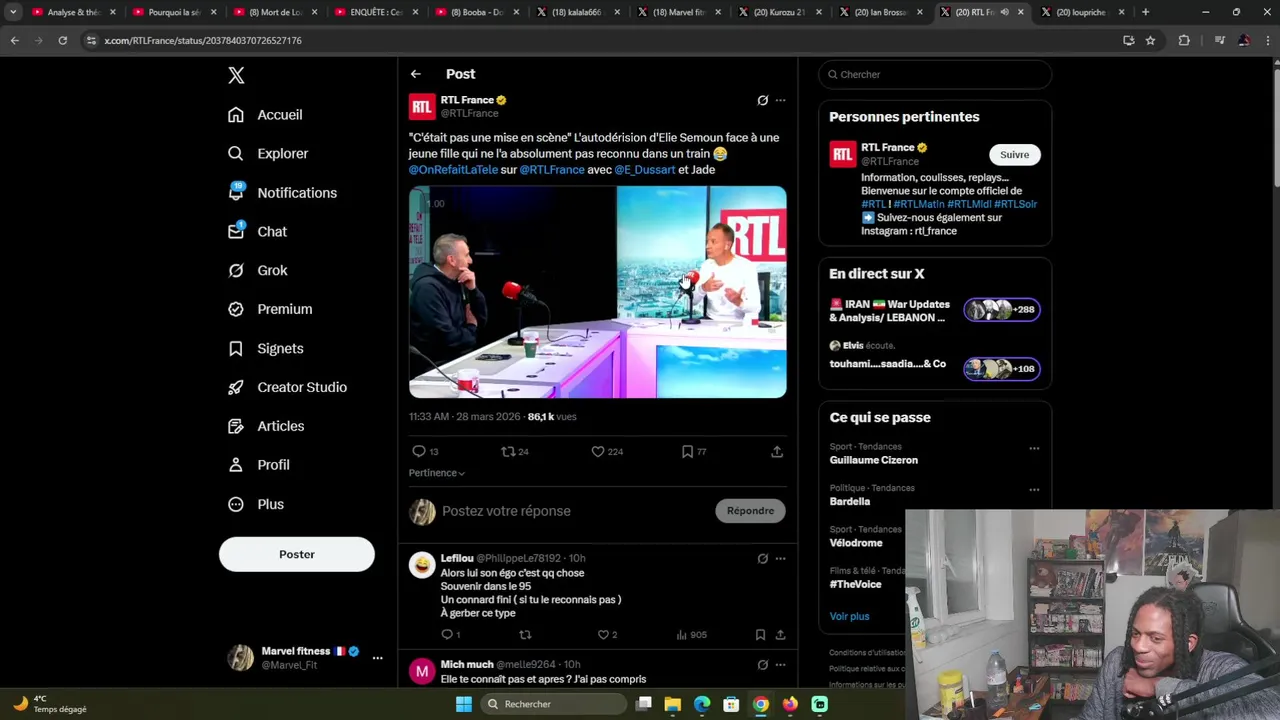
Task: Open Chrome from the taskbar
Action: 761,704
